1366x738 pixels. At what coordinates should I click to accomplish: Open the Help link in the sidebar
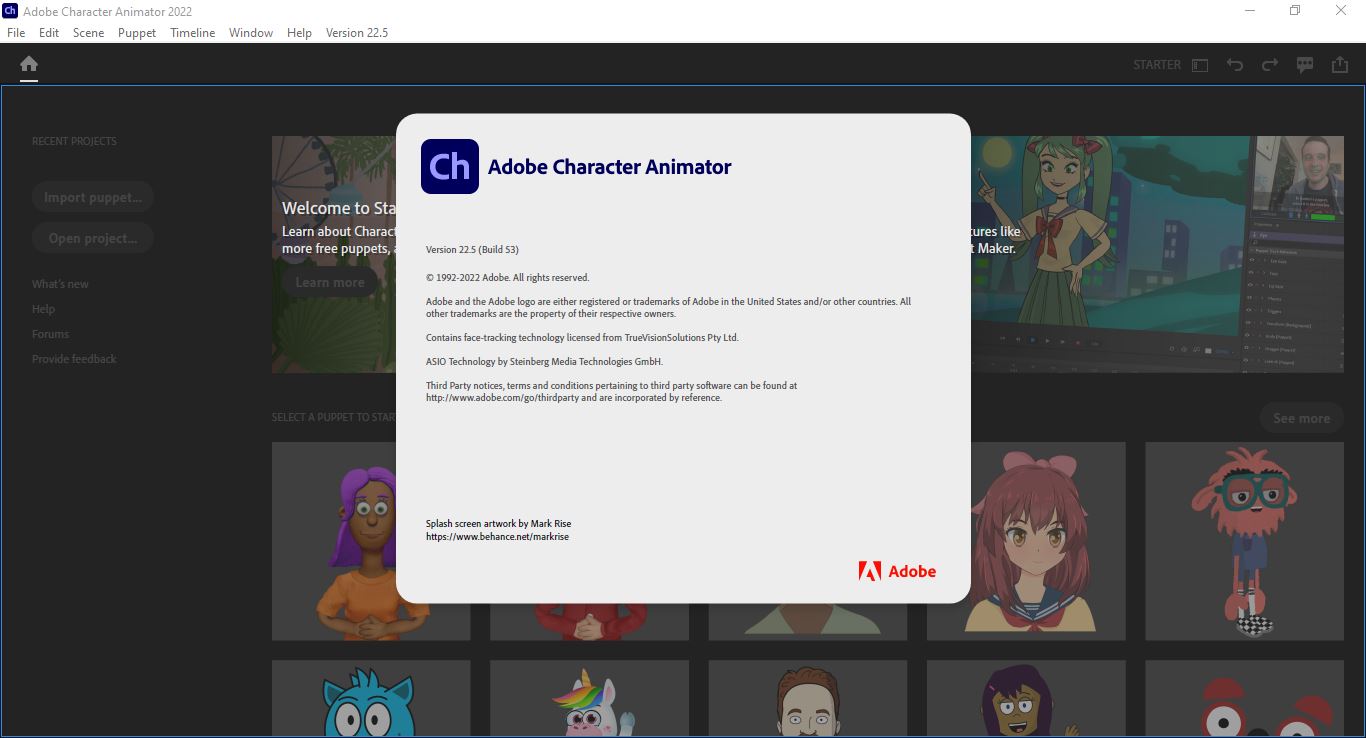pyautogui.click(x=43, y=309)
